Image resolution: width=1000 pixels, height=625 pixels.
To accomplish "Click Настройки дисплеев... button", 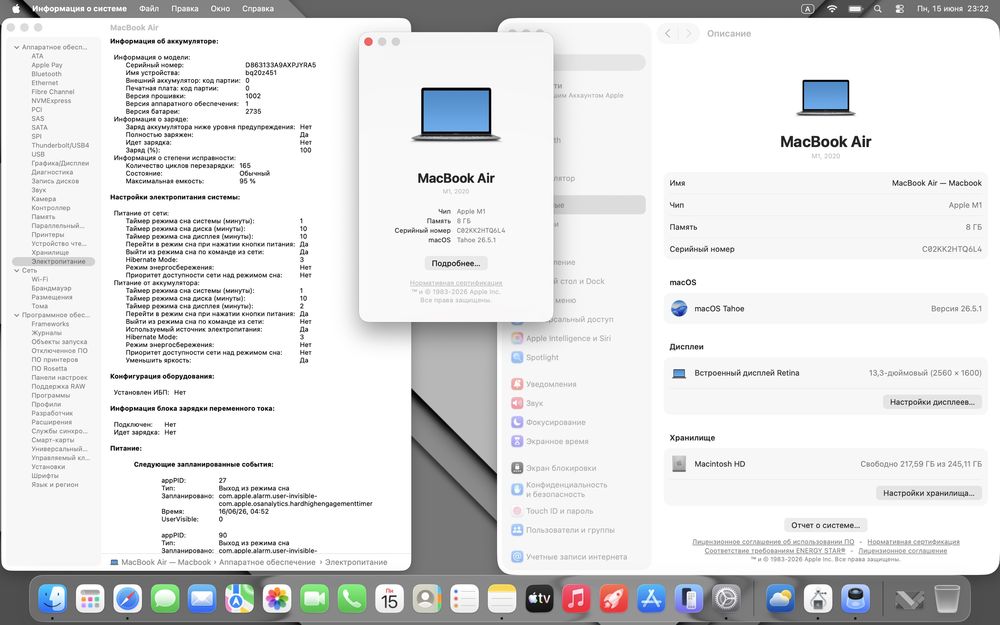I will click(932, 402).
